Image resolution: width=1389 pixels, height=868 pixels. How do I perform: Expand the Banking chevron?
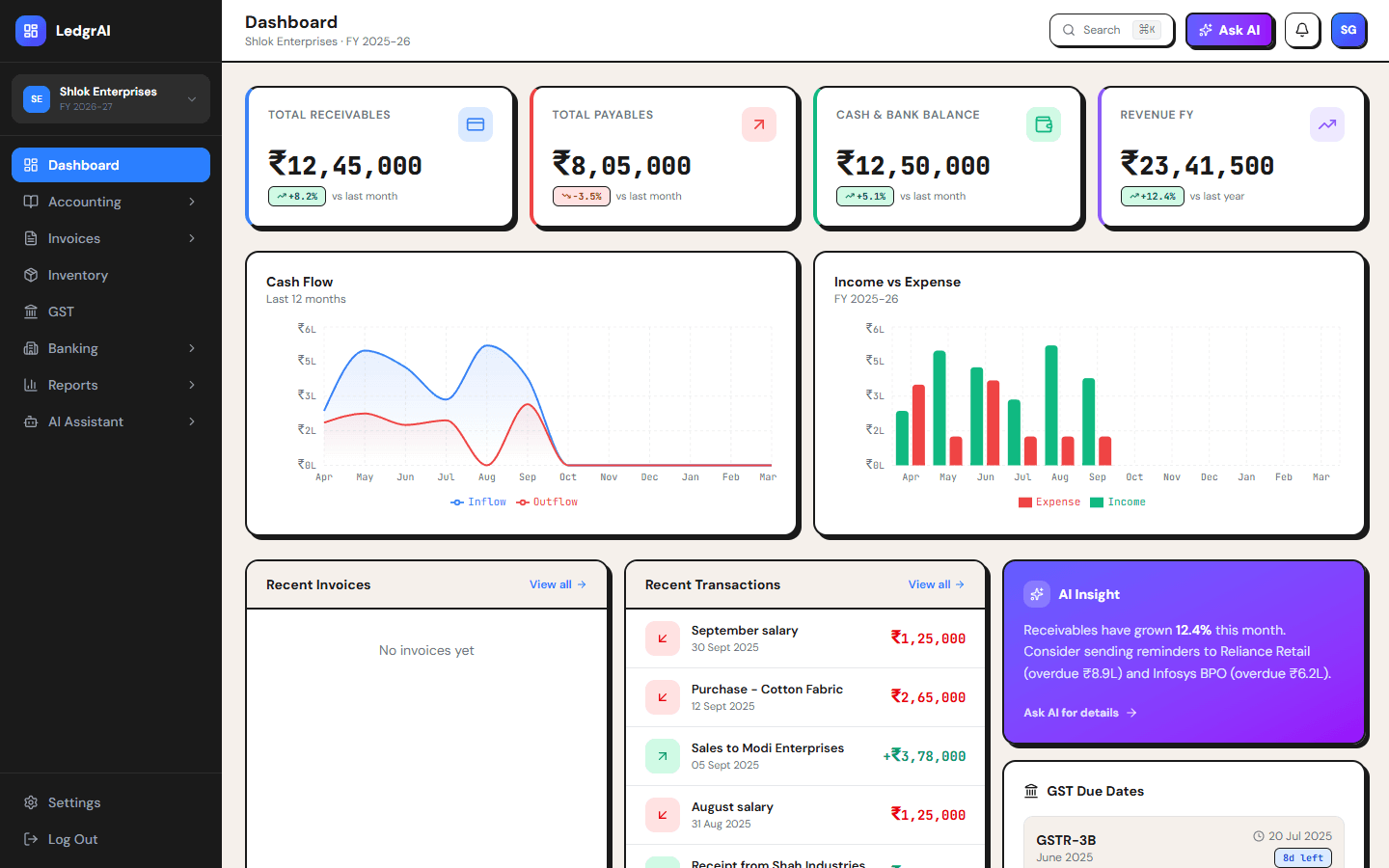click(192, 348)
